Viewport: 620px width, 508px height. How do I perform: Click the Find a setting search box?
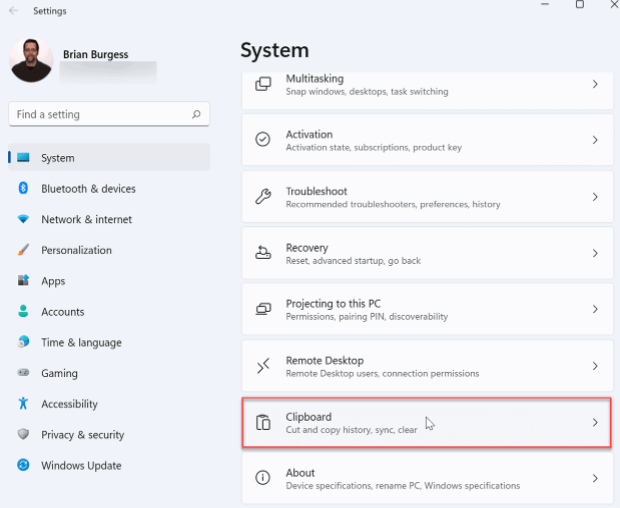[x=109, y=114]
